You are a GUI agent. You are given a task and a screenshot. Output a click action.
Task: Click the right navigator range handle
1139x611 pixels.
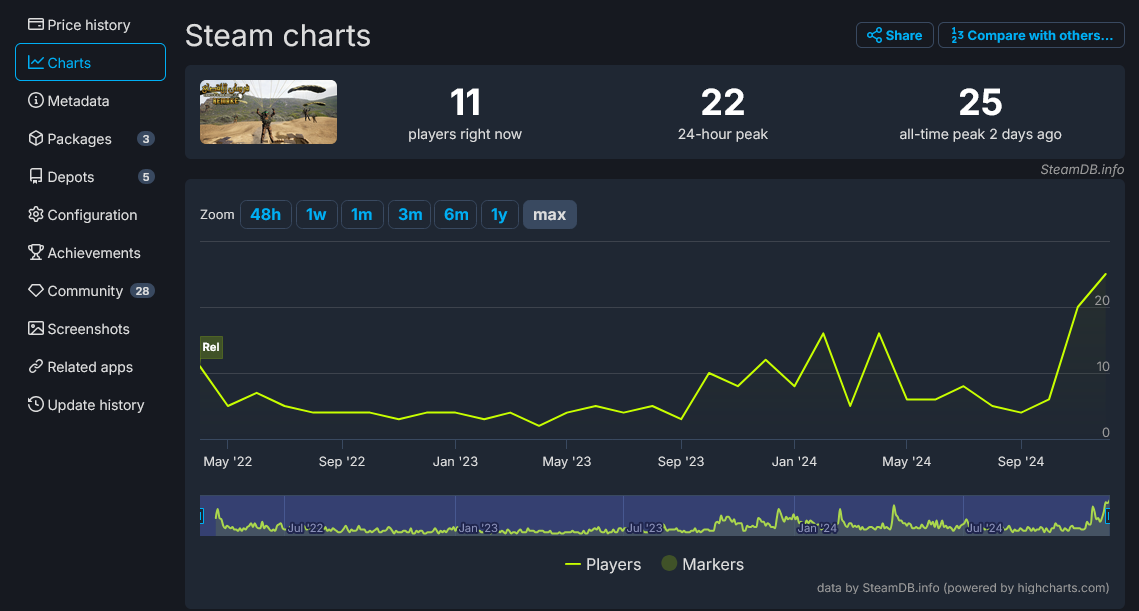tap(1108, 516)
